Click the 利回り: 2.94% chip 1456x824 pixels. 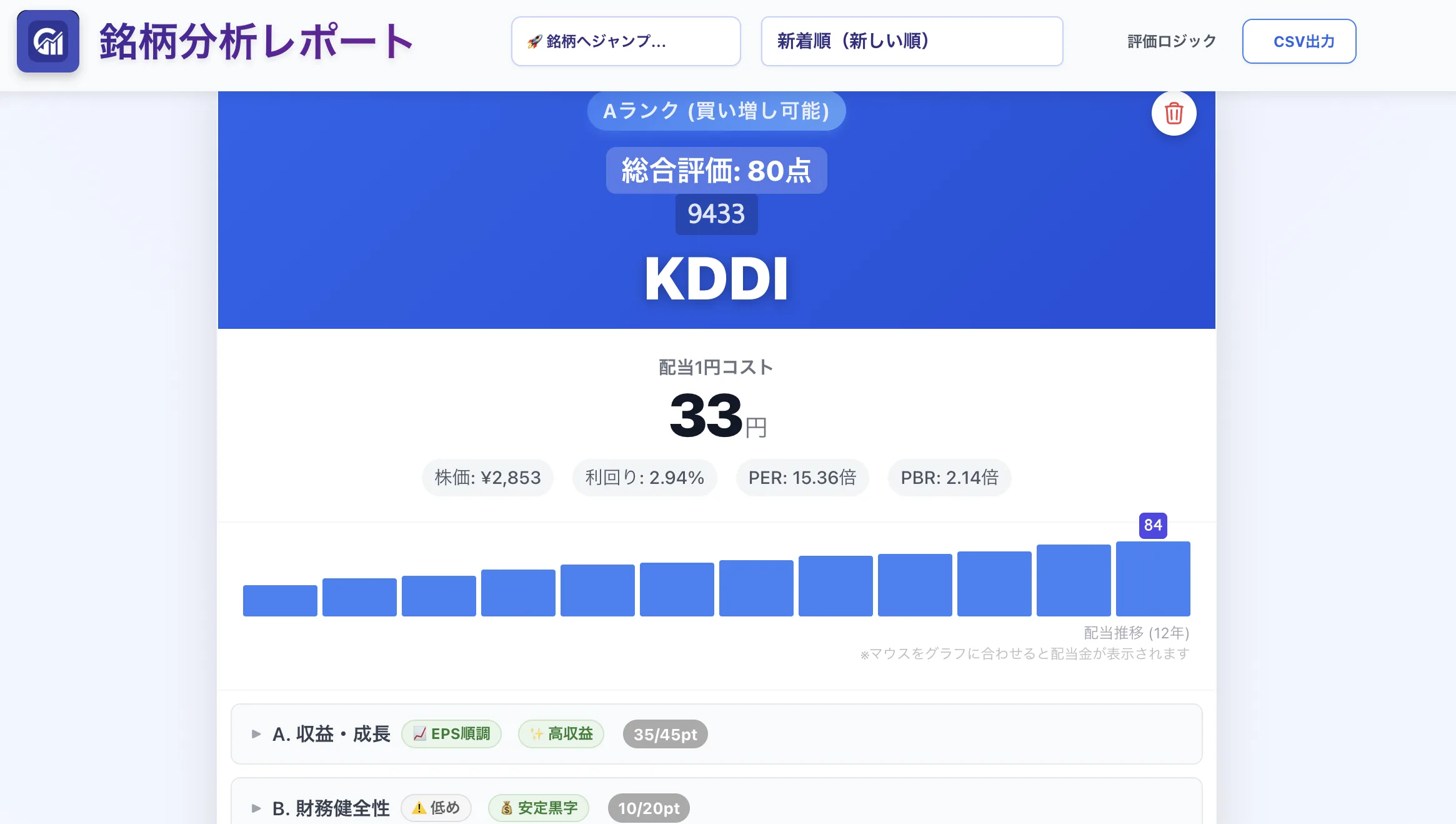644,478
